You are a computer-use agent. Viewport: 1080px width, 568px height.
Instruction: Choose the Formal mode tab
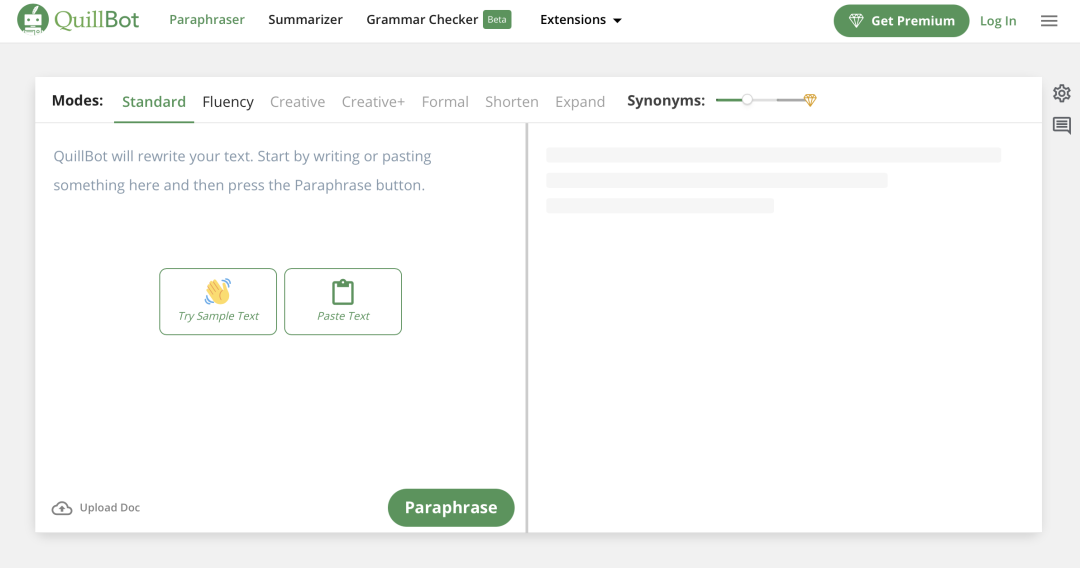click(x=445, y=102)
